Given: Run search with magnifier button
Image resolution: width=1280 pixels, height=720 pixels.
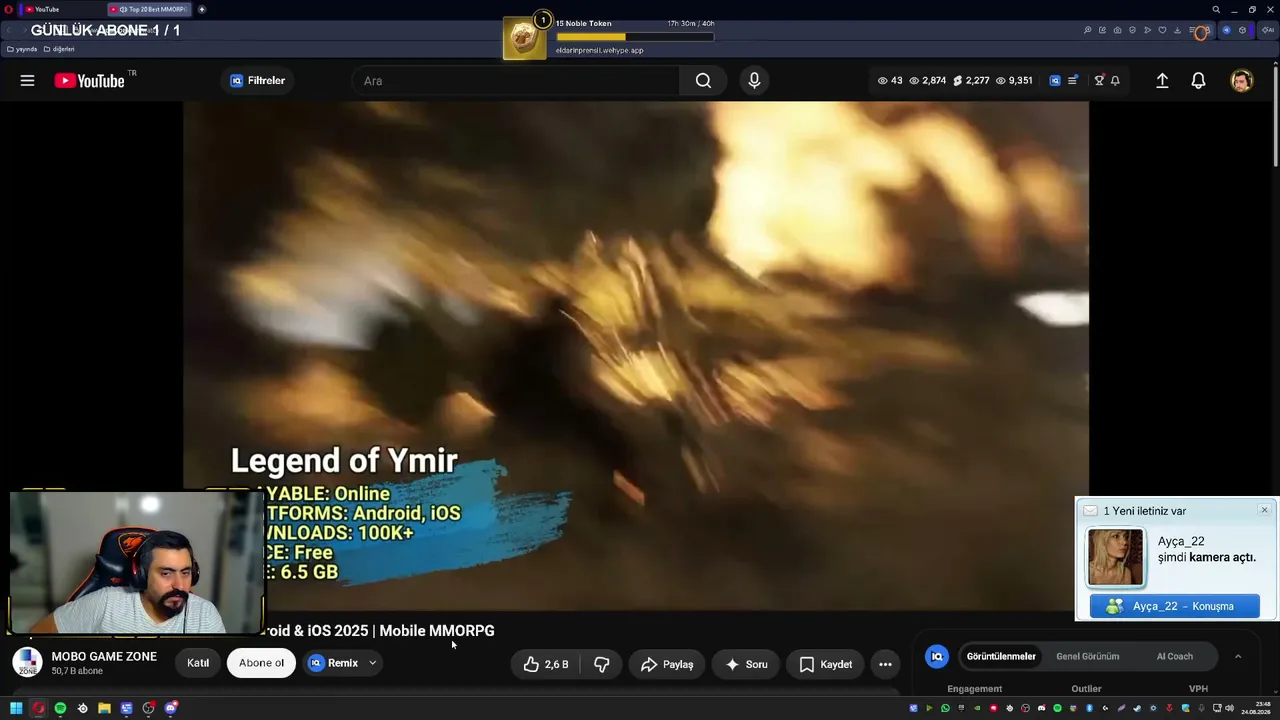Looking at the screenshot, I should point(704,81).
